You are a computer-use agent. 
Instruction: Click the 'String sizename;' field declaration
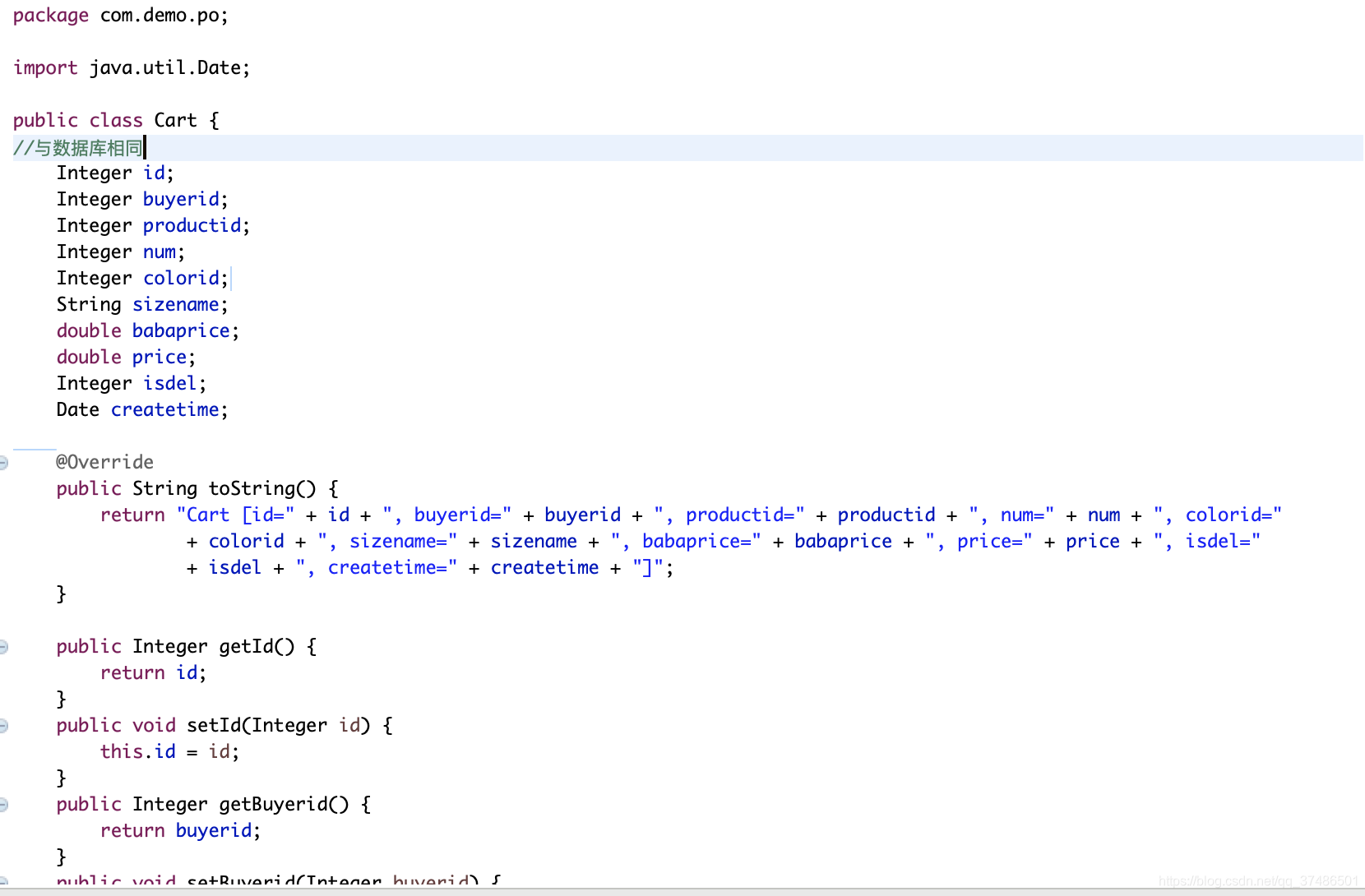[x=142, y=304]
